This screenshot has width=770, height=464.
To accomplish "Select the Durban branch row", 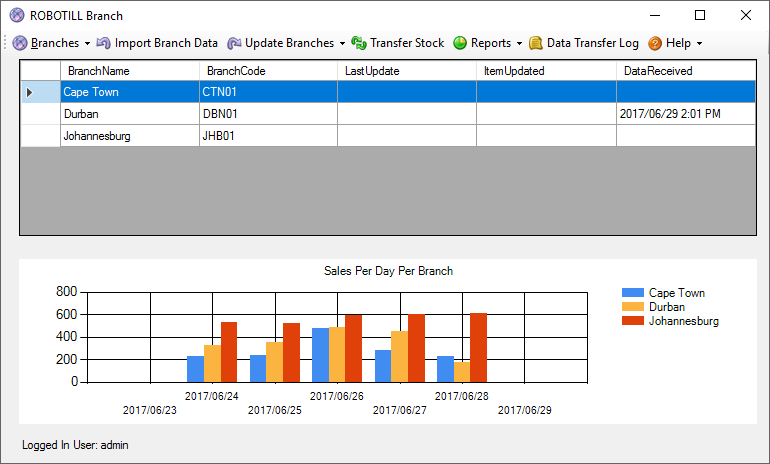I will click(x=129, y=114).
